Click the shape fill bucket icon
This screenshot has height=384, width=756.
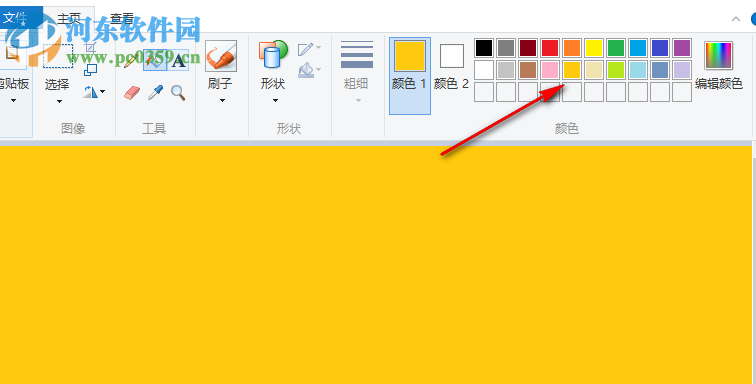point(306,70)
